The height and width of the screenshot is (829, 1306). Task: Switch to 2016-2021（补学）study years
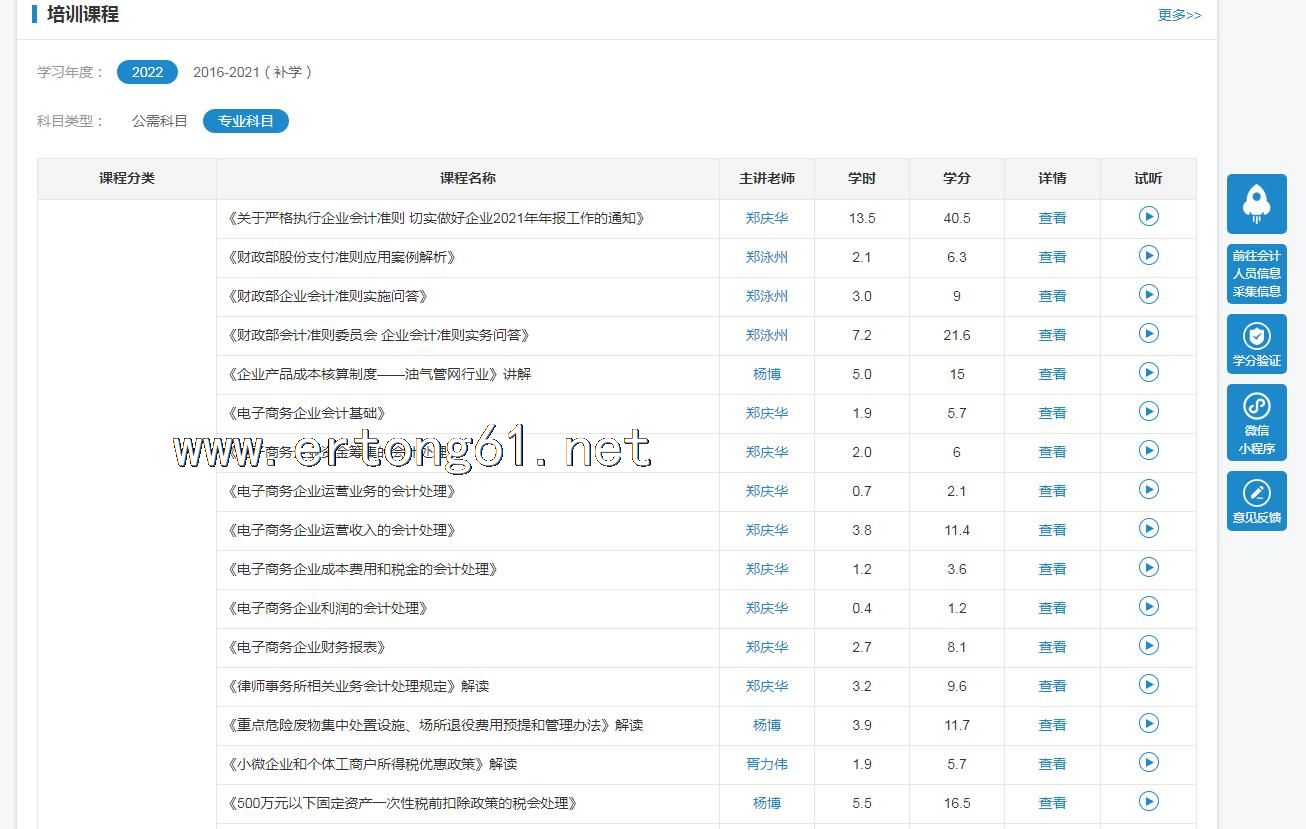(252, 72)
